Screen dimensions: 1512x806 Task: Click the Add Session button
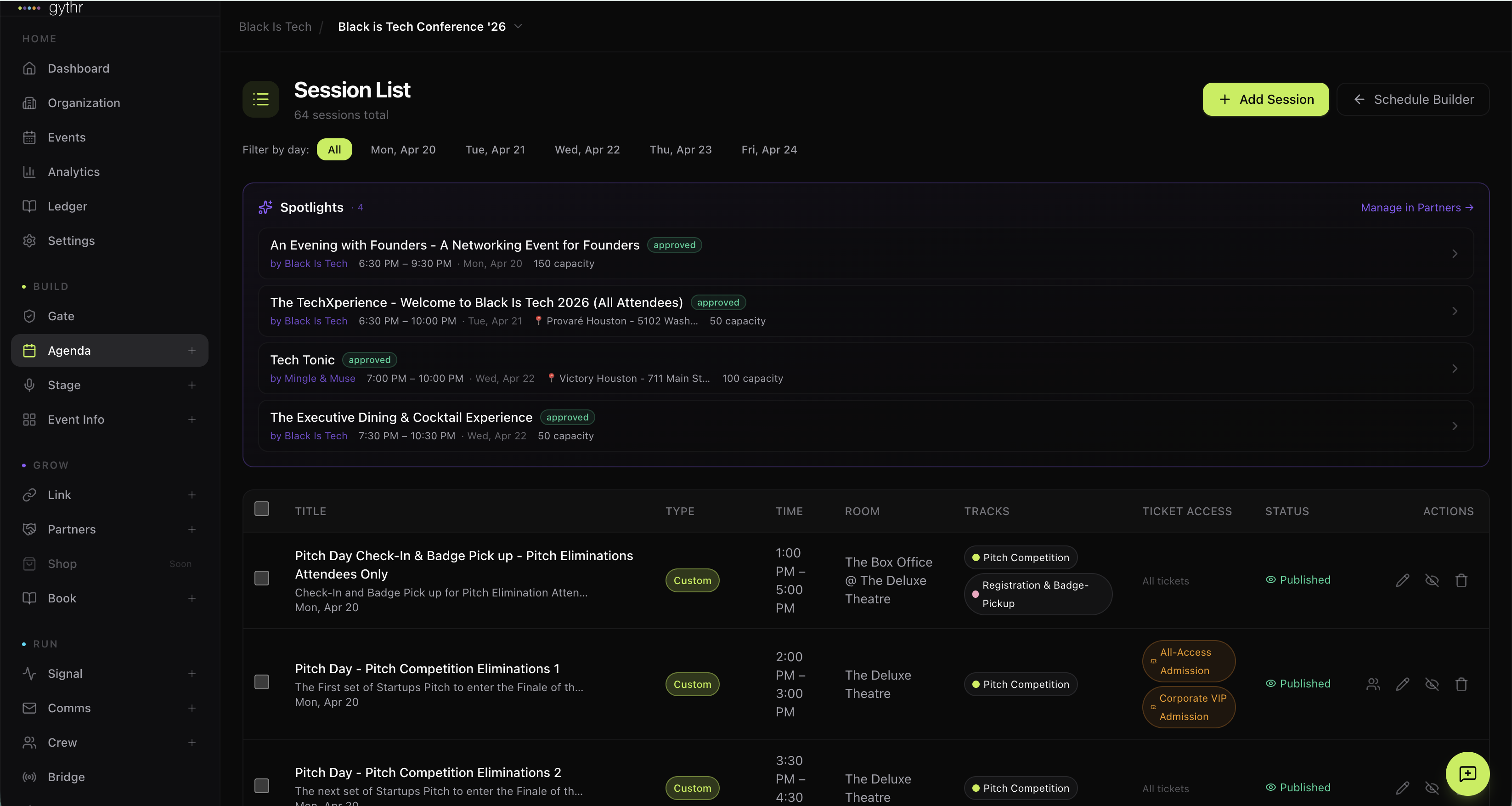[x=1265, y=99]
